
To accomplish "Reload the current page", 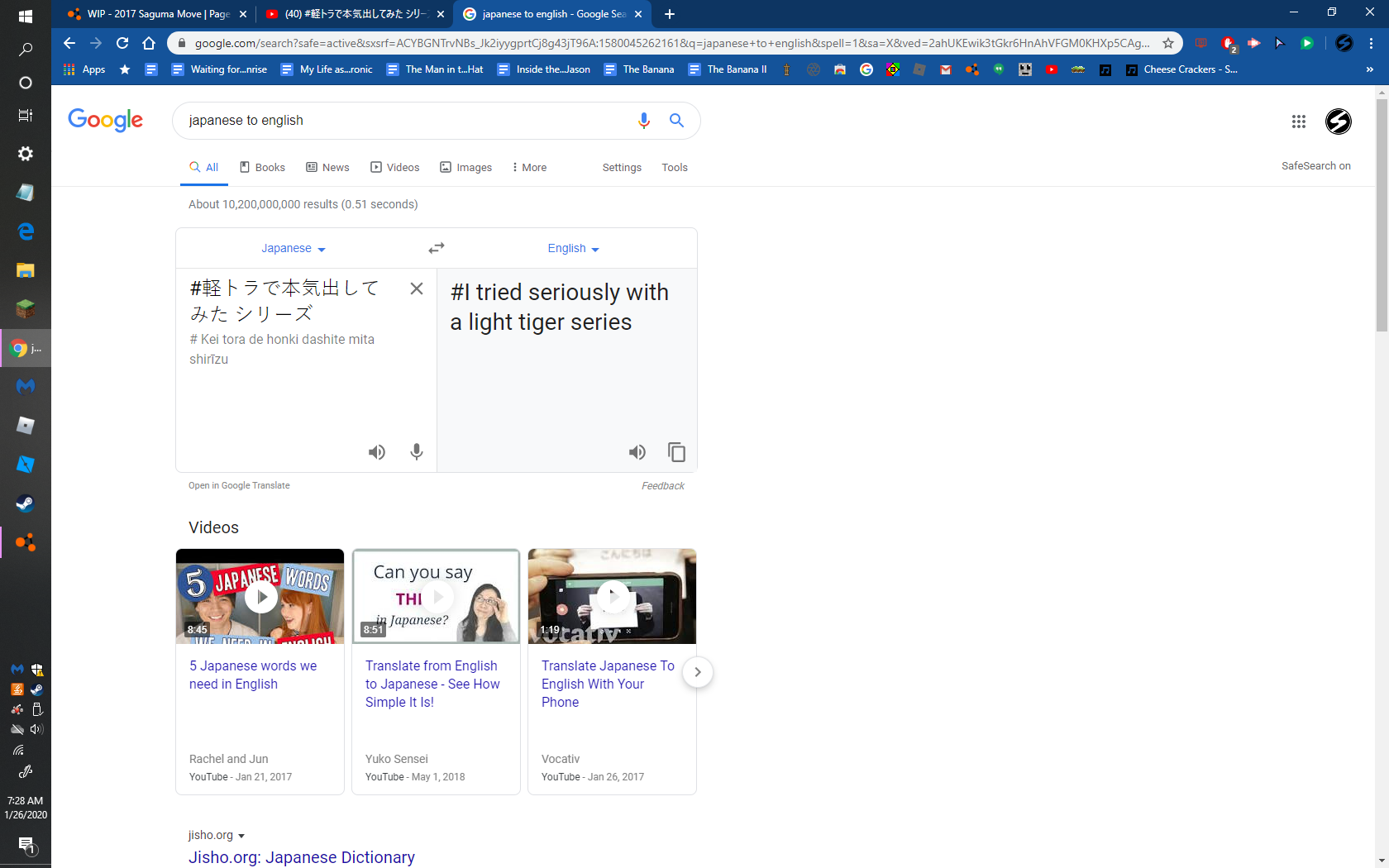I will coord(122,43).
